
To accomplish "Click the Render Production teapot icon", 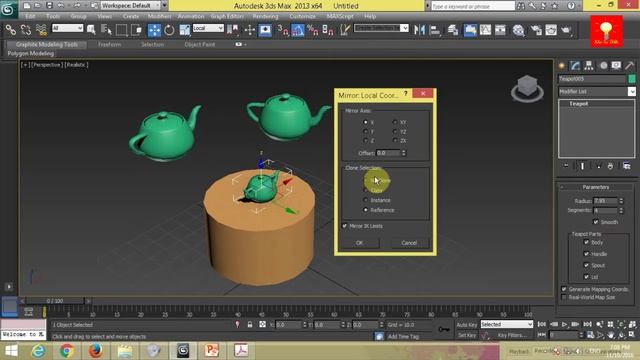I will point(566,30).
